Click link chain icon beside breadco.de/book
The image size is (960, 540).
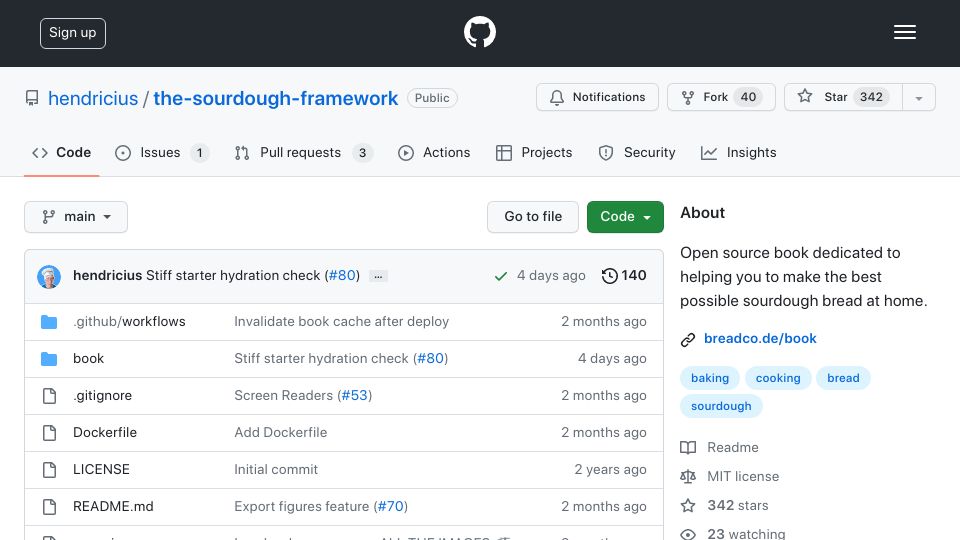(688, 339)
